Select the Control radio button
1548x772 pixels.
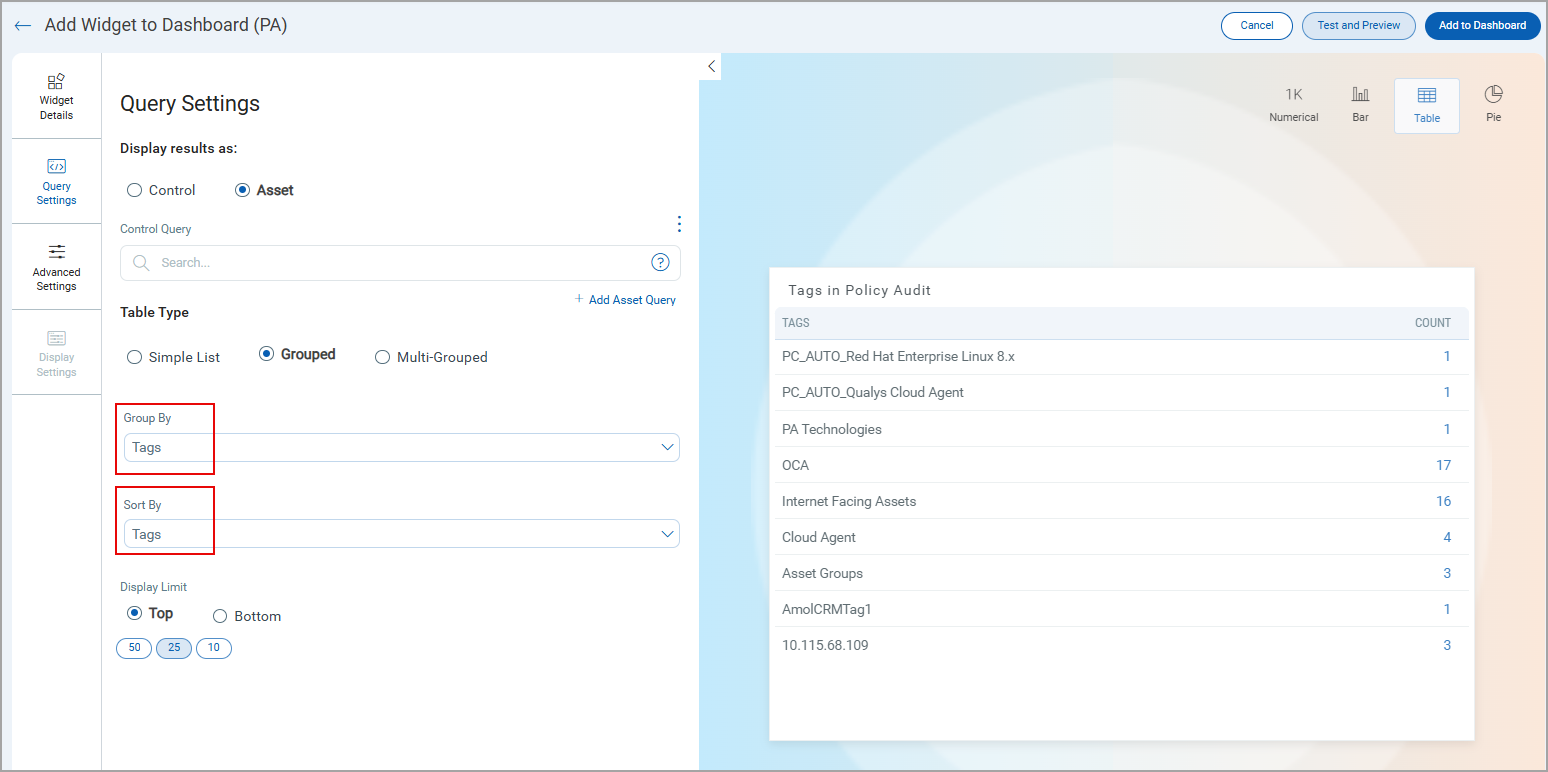pos(134,190)
